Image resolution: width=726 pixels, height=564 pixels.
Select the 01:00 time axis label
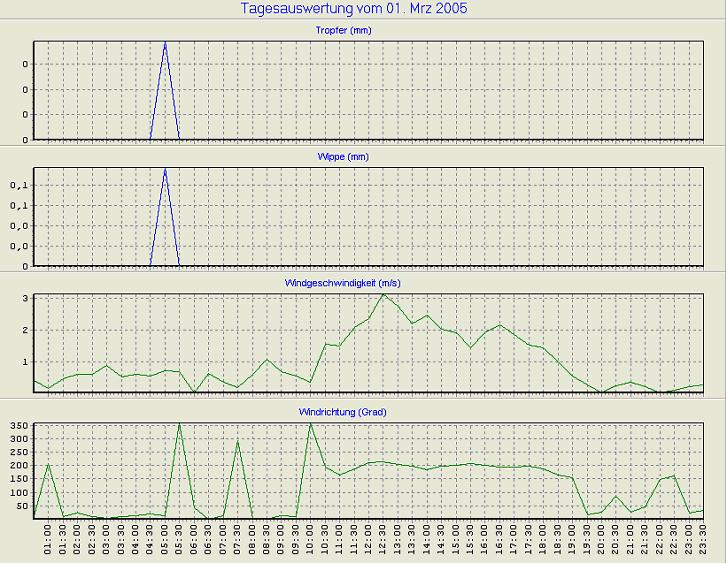click(x=48, y=541)
